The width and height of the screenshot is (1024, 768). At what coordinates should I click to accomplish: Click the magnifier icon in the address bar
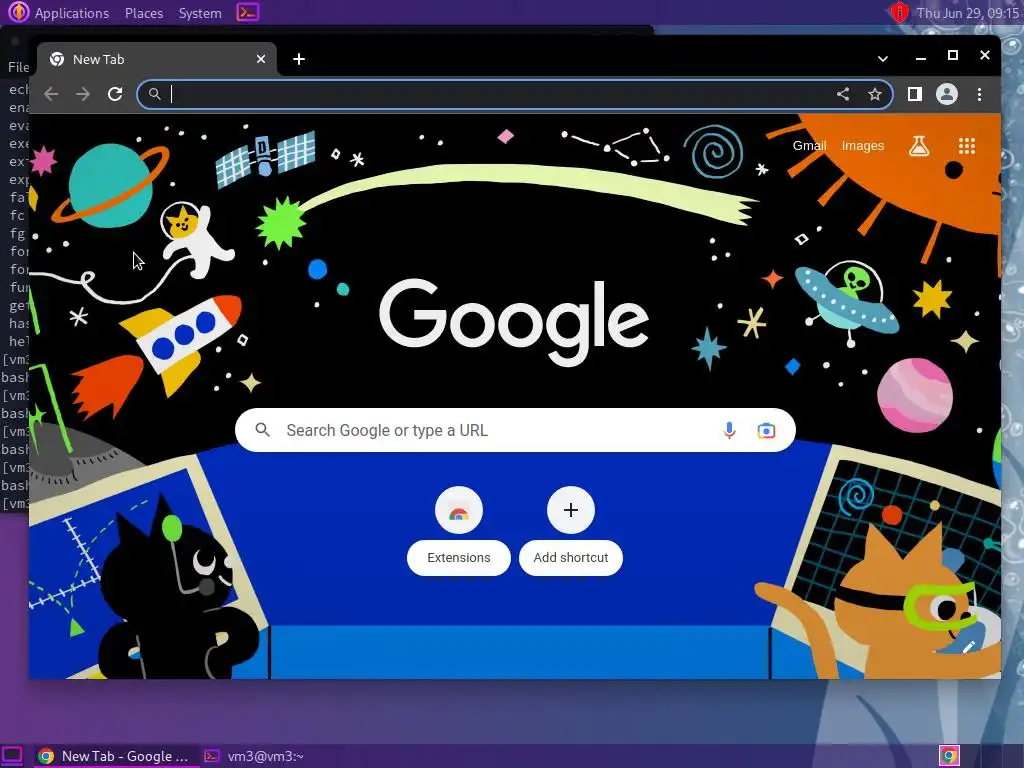click(155, 94)
